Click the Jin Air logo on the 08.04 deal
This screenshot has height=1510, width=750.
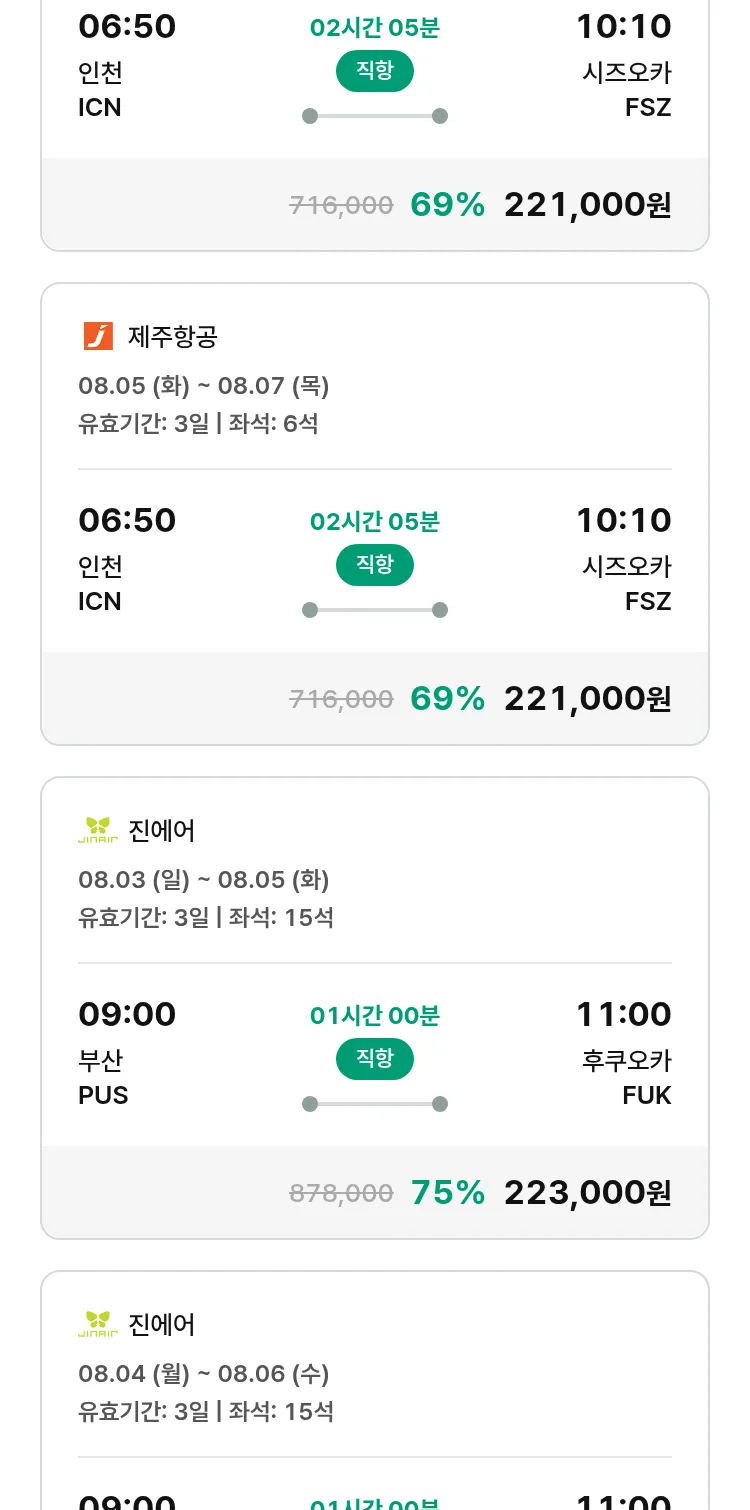tap(98, 1324)
